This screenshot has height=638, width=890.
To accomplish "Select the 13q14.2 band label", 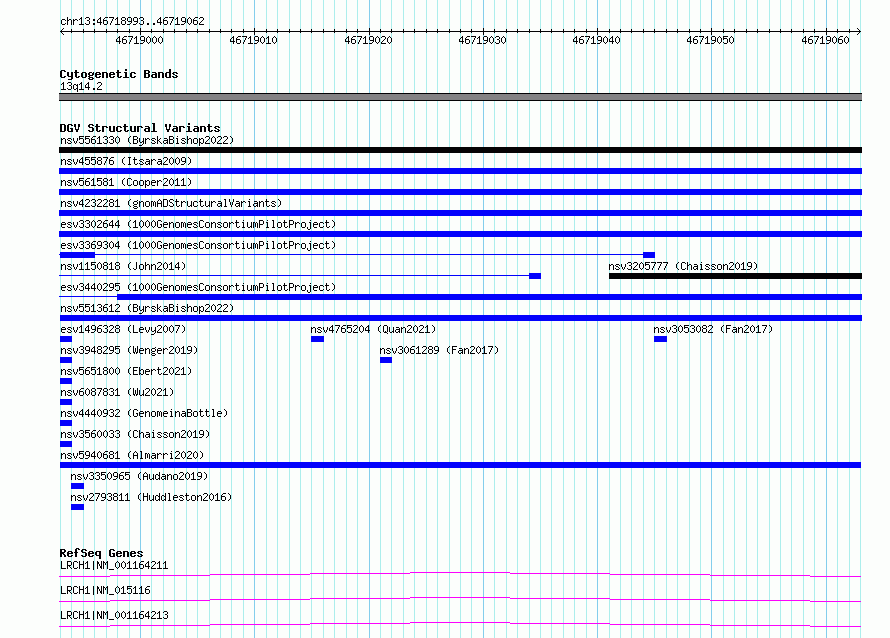I will pyautogui.click(x=81, y=86).
